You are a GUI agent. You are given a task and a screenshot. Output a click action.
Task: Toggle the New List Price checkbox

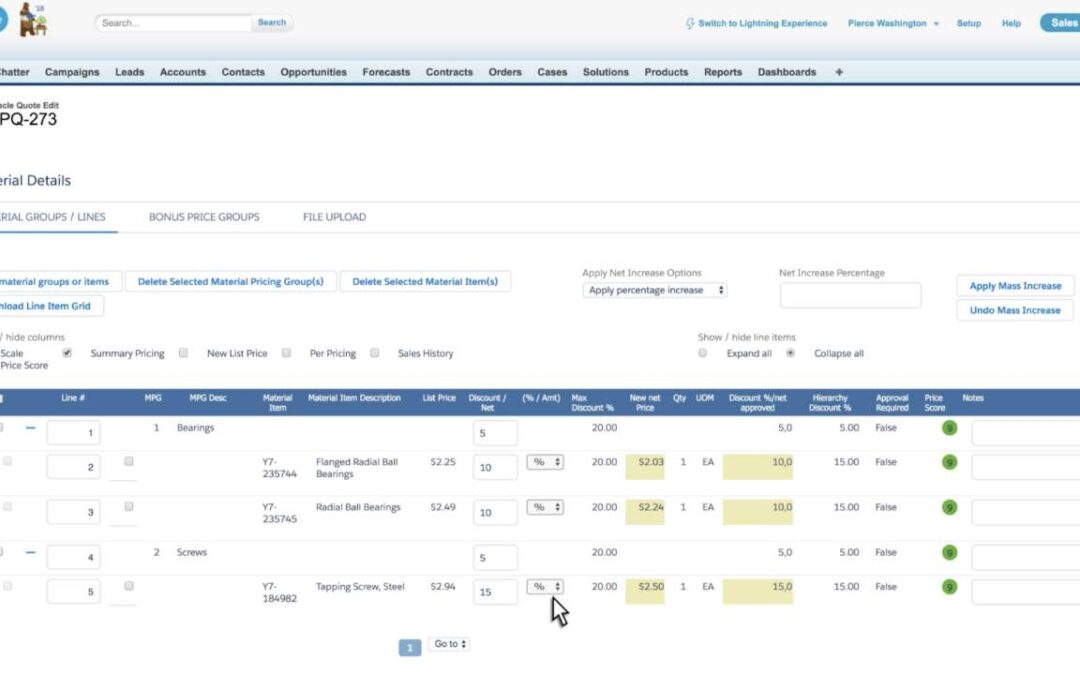point(183,353)
